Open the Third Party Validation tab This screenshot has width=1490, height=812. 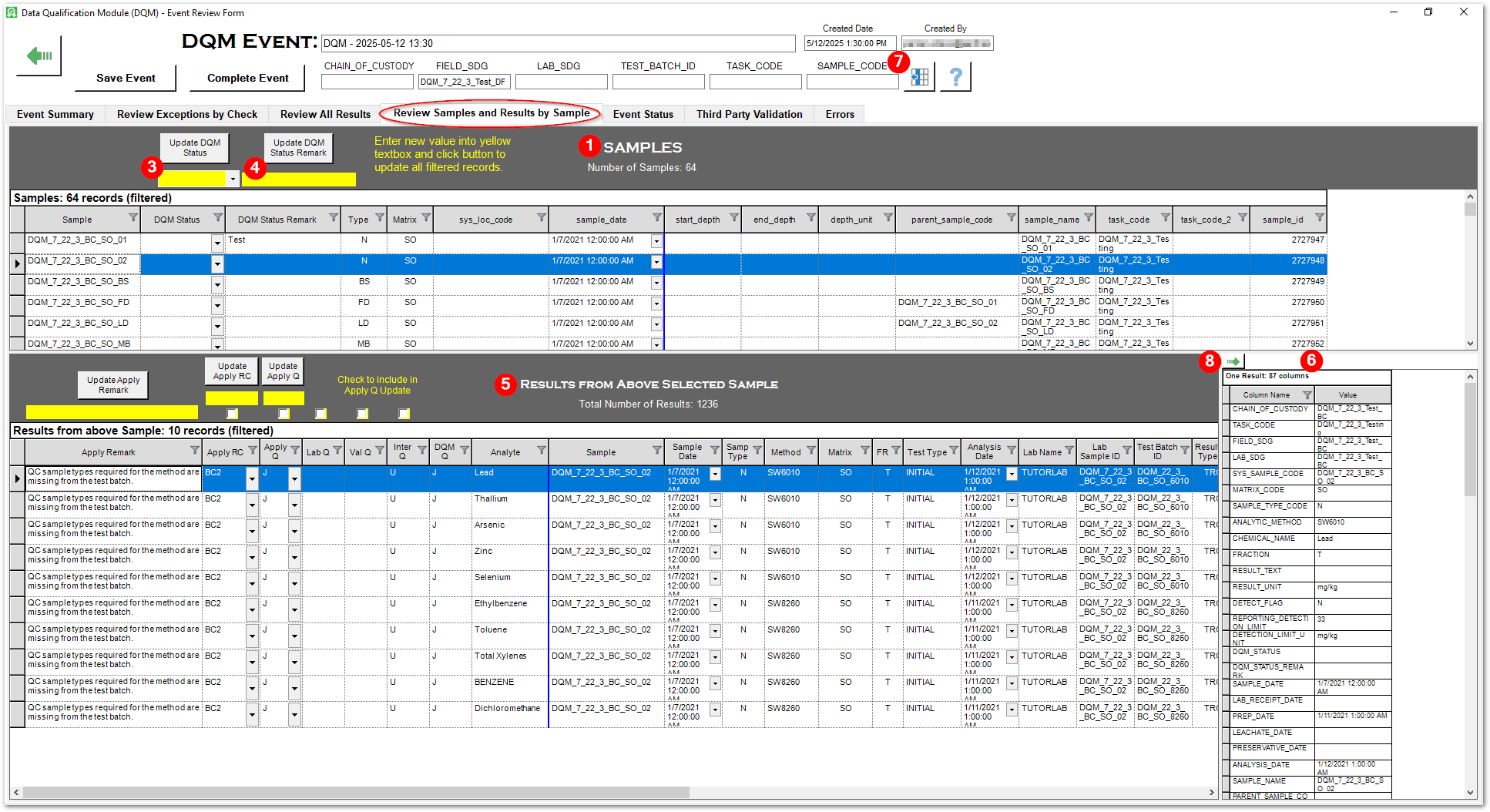(x=748, y=113)
